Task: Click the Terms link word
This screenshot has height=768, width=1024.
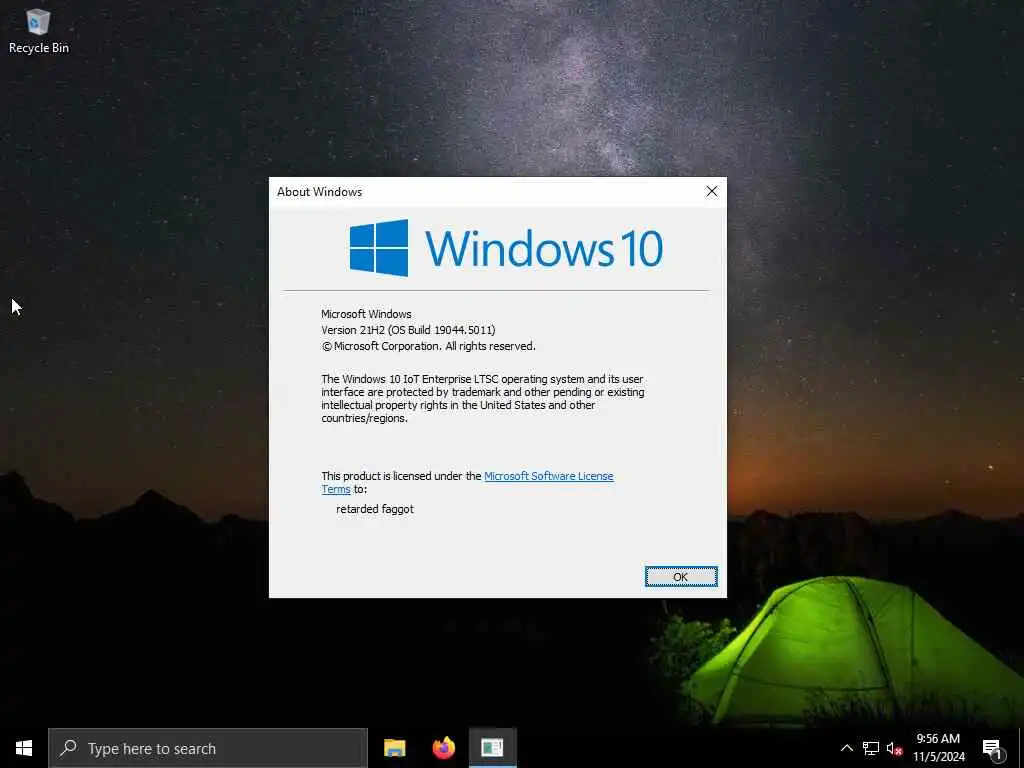Action: coord(336,489)
